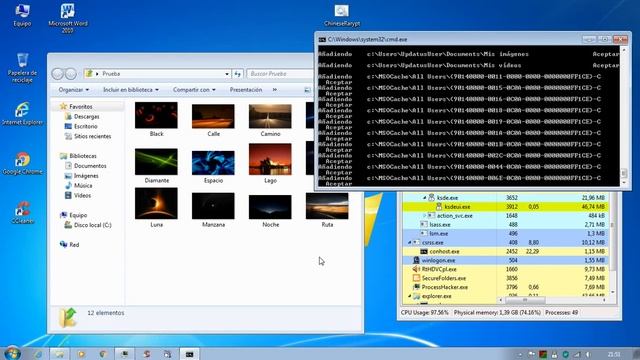The height and width of the screenshot is (360, 640).
Task: Select ksdeui.exe row in Process Hacker
Action: click(x=505, y=207)
